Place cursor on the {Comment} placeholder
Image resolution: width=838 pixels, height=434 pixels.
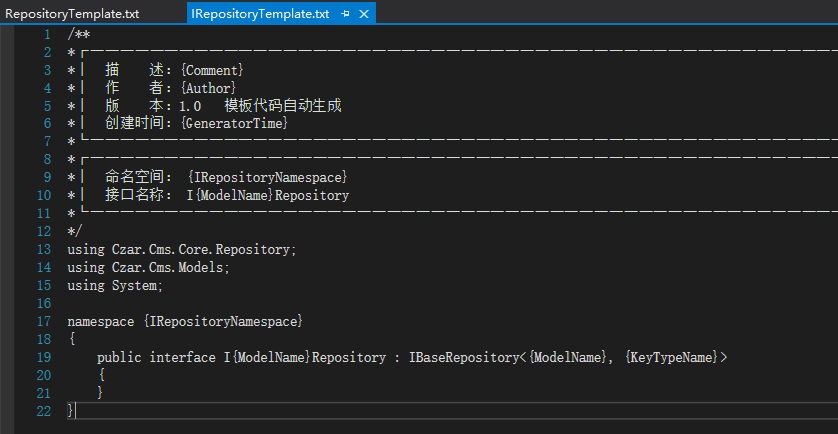coord(211,69)
